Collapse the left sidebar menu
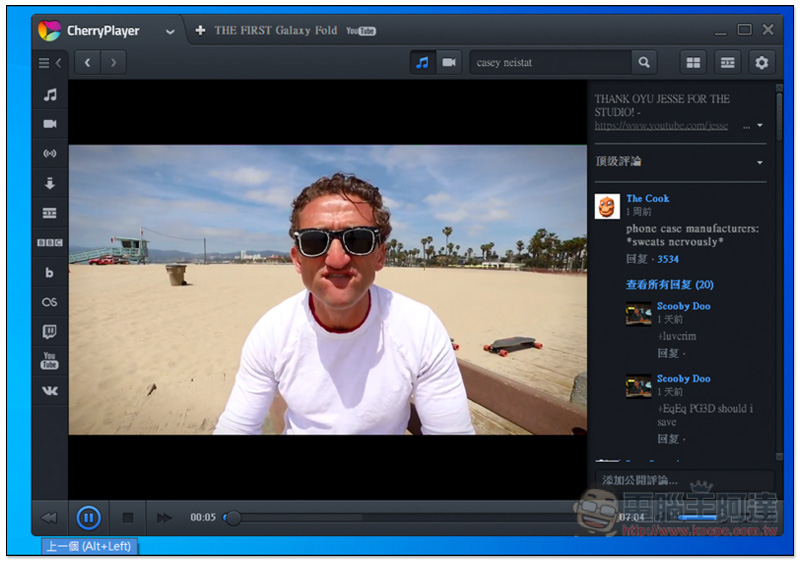This screenshot has height=562, width=800. point(49,63)
